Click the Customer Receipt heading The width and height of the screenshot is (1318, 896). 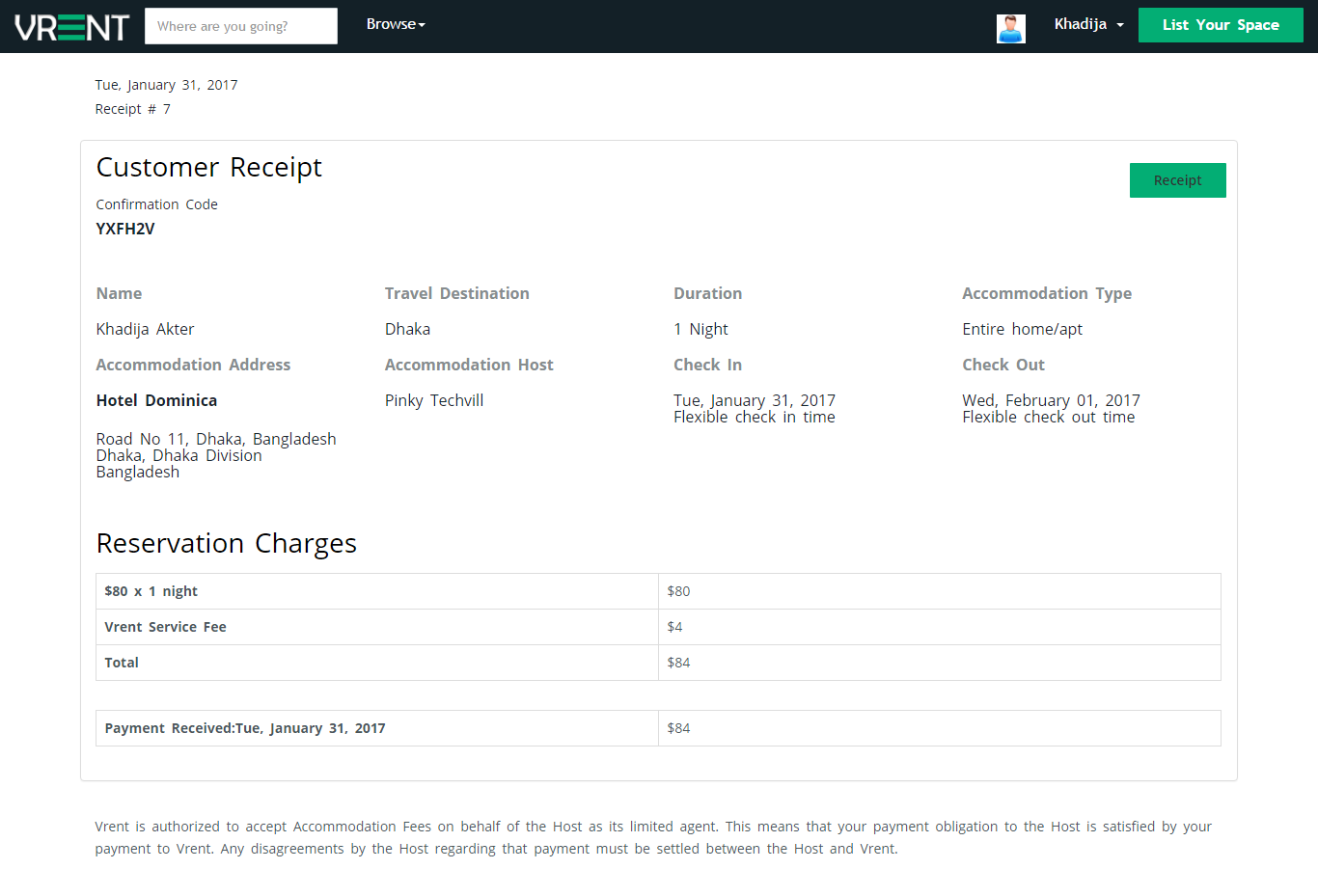[209, 168]
